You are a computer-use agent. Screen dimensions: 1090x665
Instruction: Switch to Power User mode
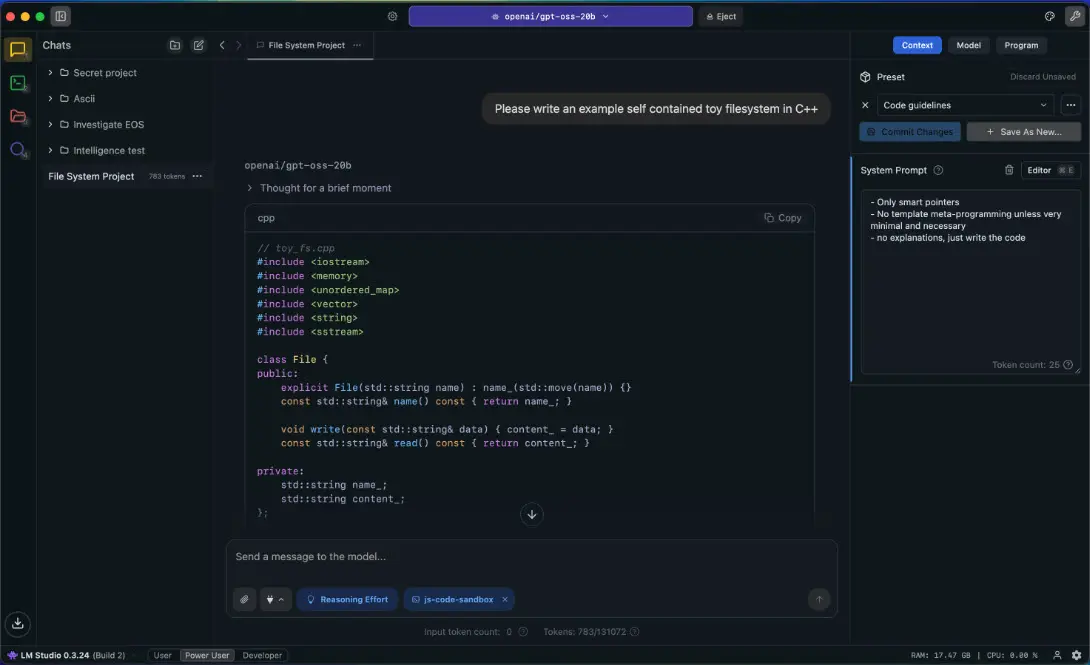point(207,655)
